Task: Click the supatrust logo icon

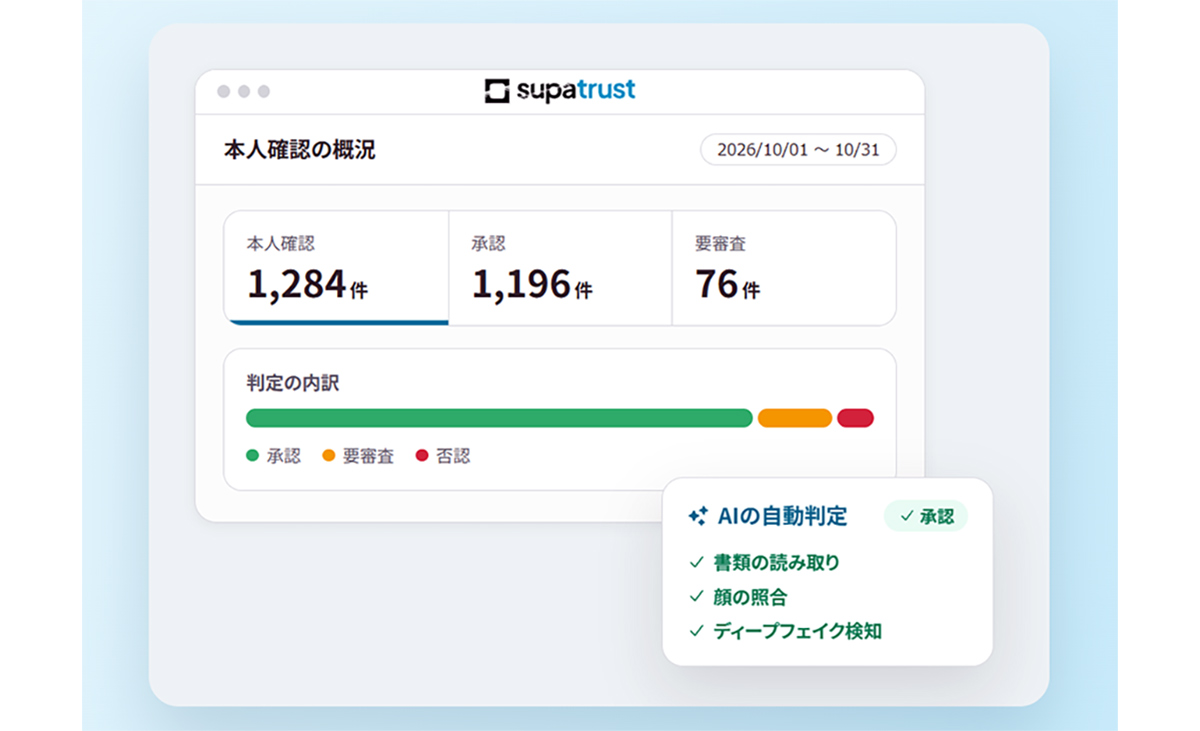Action: 497,91
